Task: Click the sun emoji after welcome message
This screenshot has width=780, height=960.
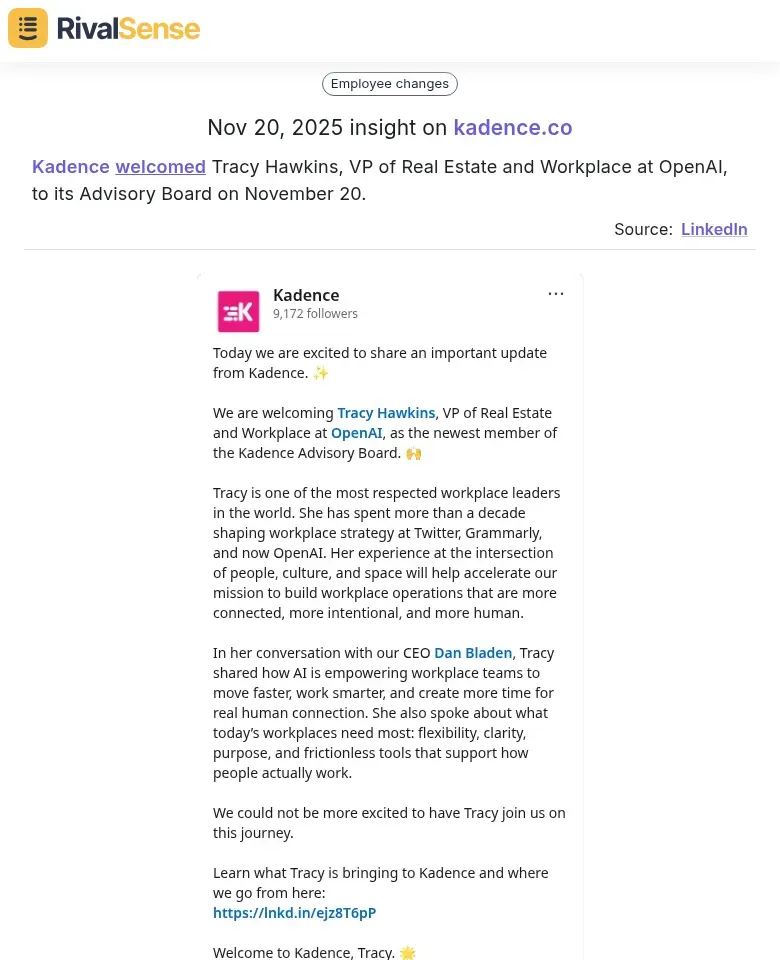Action: [x=407, y=952]
